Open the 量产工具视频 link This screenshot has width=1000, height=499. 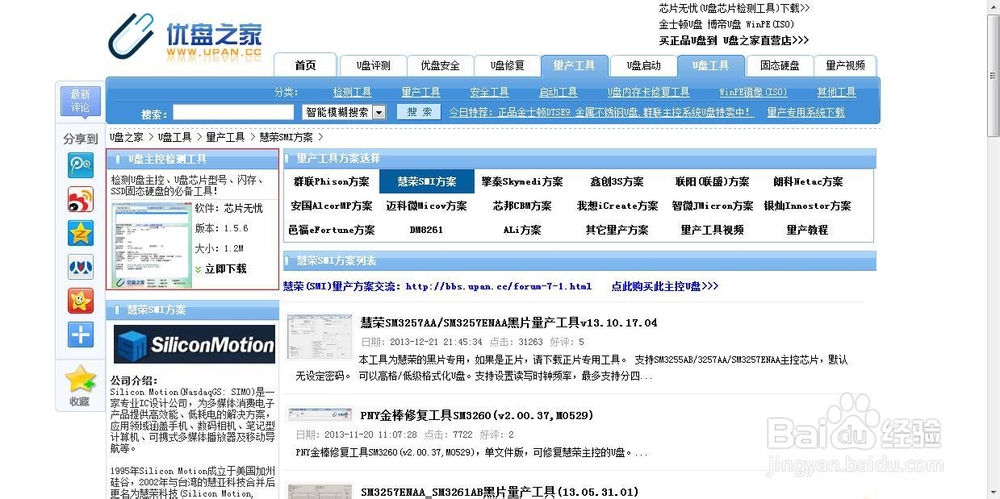[x=712, y=230]
